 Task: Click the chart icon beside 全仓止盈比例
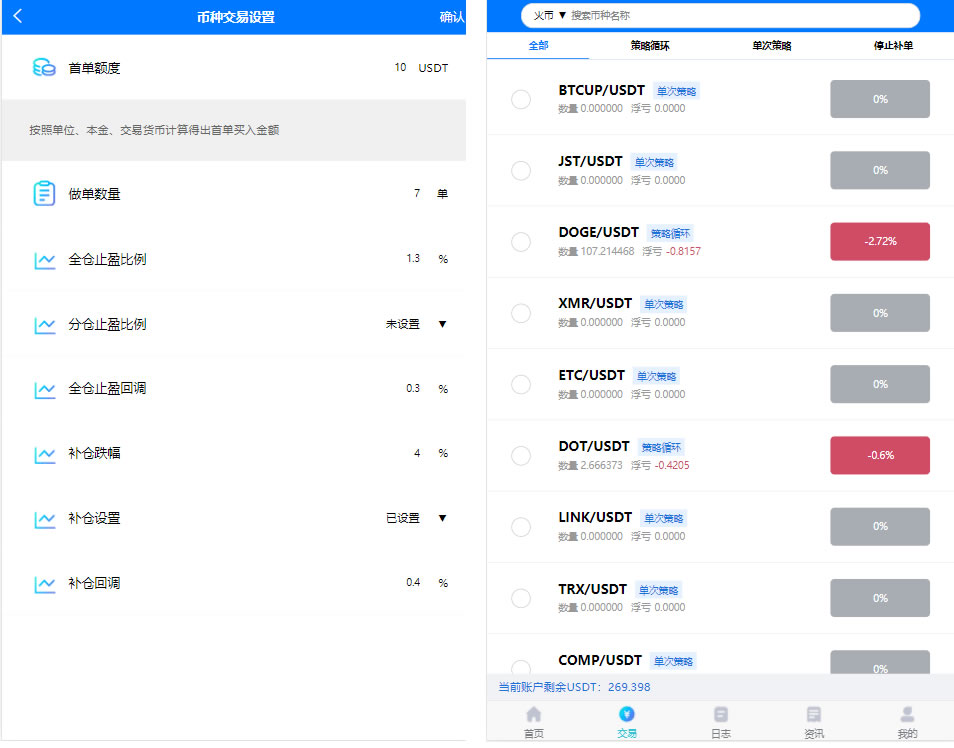[x=42, y=258]
